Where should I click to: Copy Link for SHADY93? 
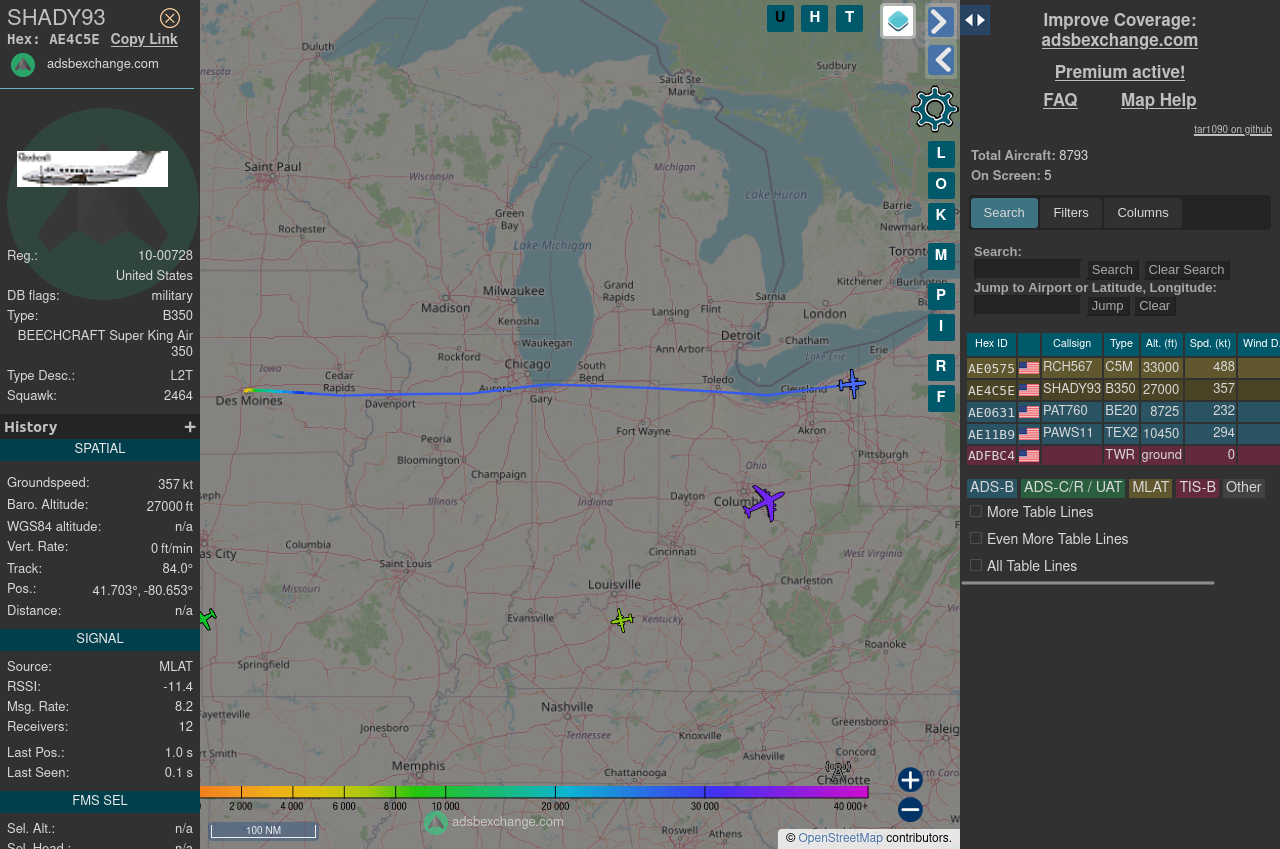144,39
